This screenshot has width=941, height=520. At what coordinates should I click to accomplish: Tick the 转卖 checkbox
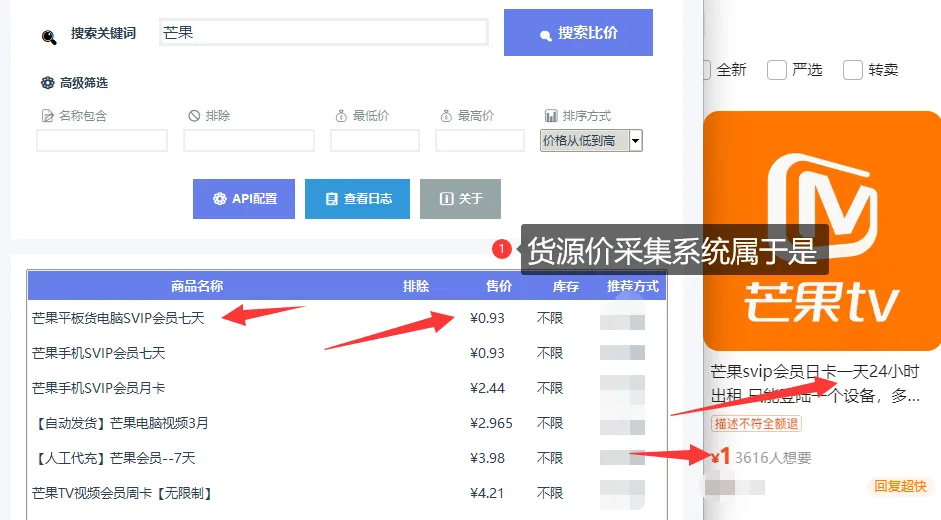[x=853, y=70]
